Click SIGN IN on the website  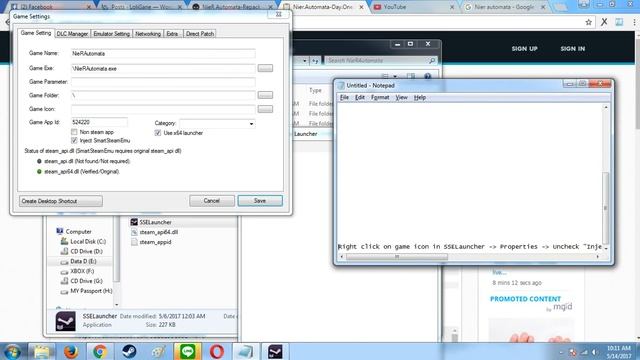point(572,49)
